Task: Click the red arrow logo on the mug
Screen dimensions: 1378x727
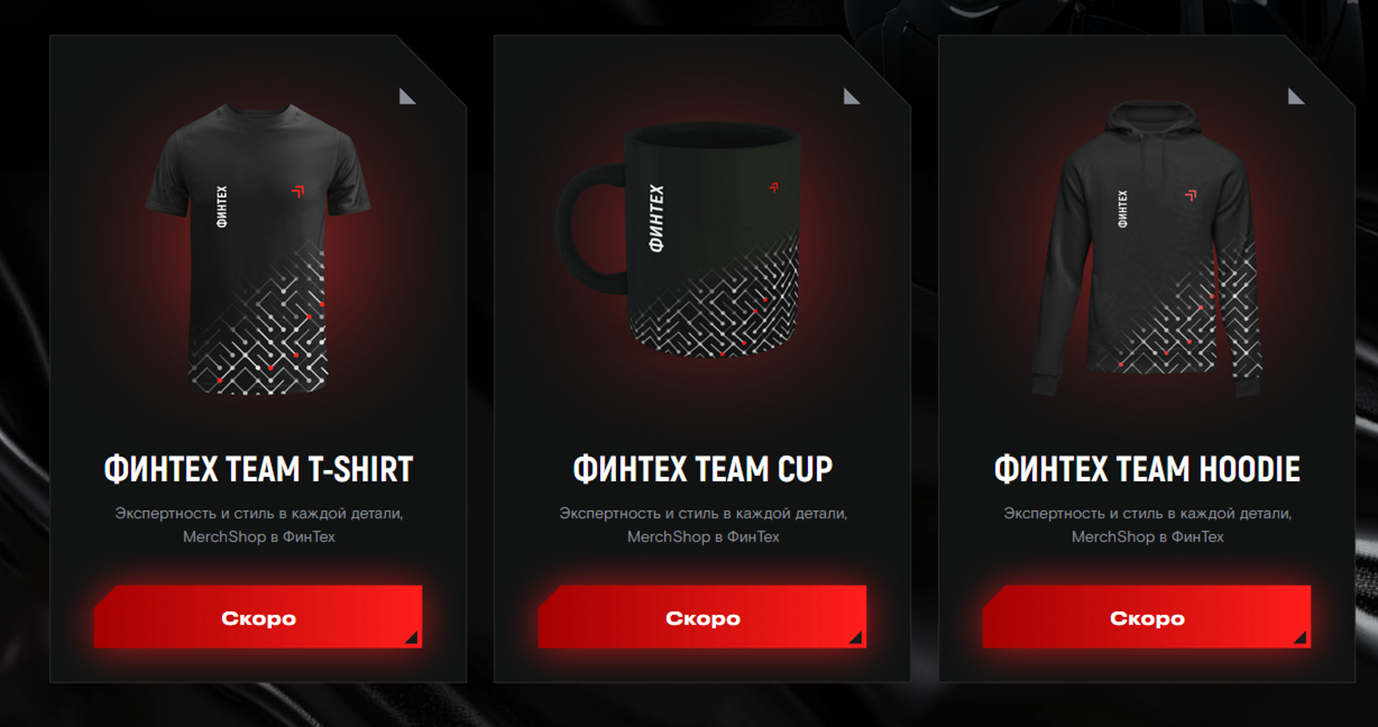Action: (774, 186)
